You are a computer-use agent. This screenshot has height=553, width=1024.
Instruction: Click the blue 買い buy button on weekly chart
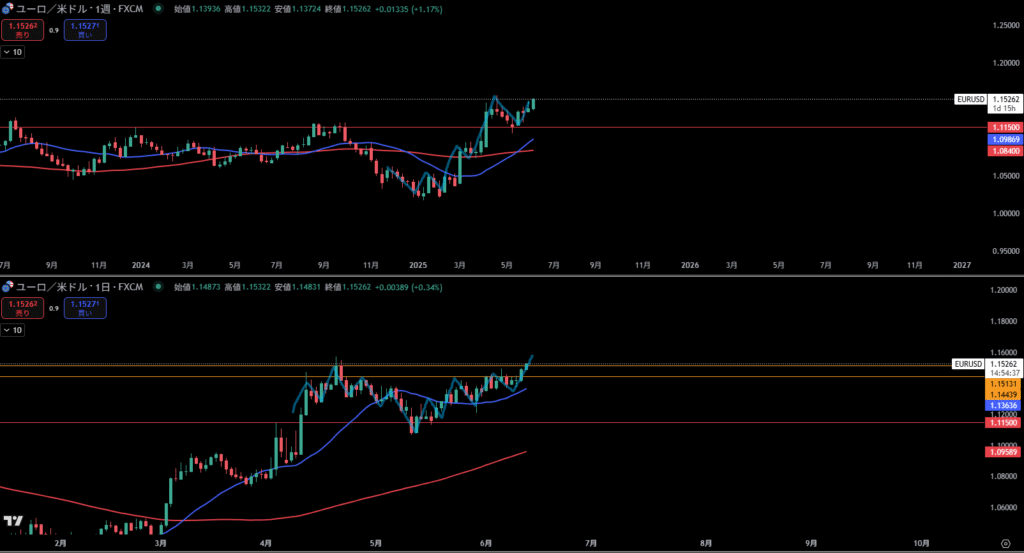pos(85,30)
